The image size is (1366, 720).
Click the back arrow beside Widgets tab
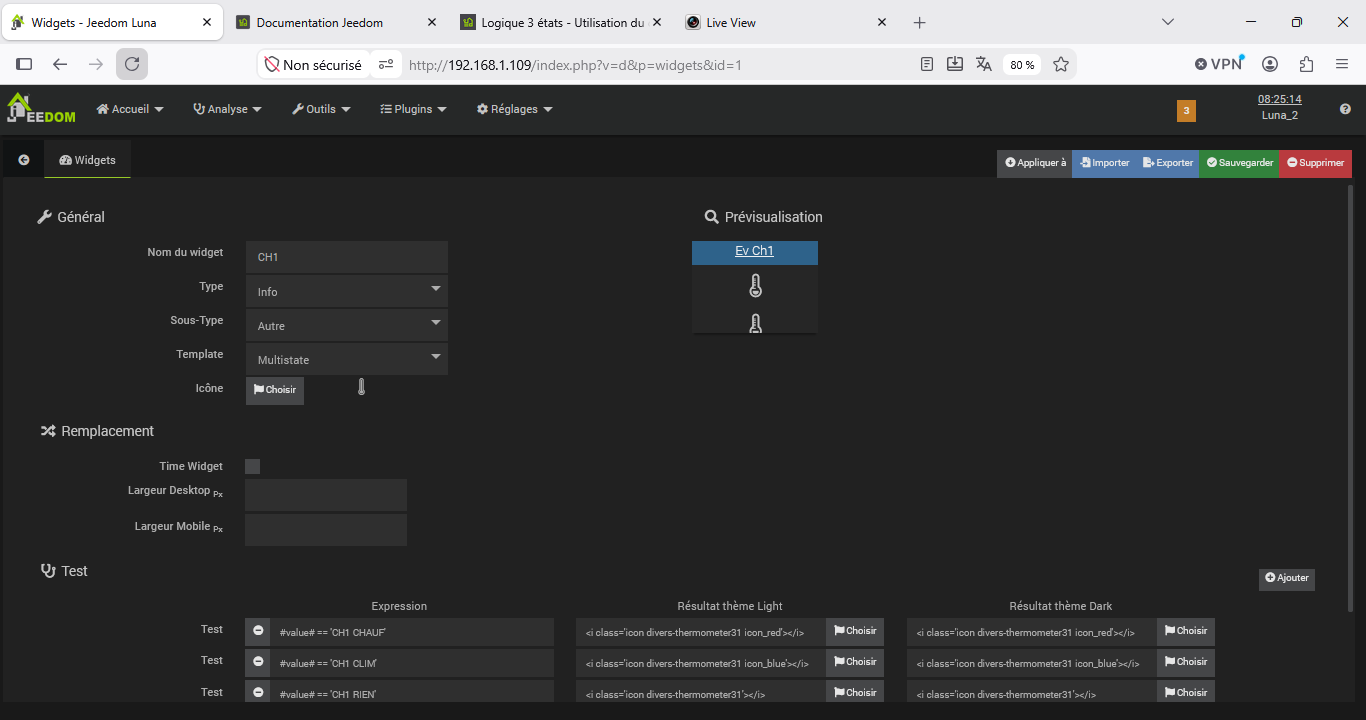(x=24, y=160)
